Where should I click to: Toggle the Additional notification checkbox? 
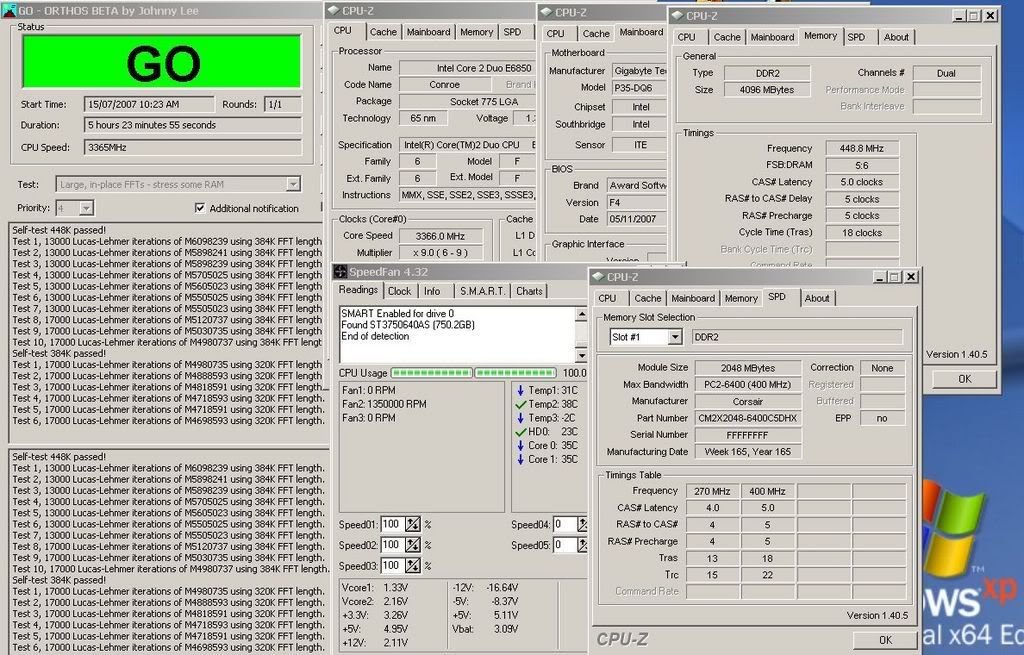[x=200, y=208]
